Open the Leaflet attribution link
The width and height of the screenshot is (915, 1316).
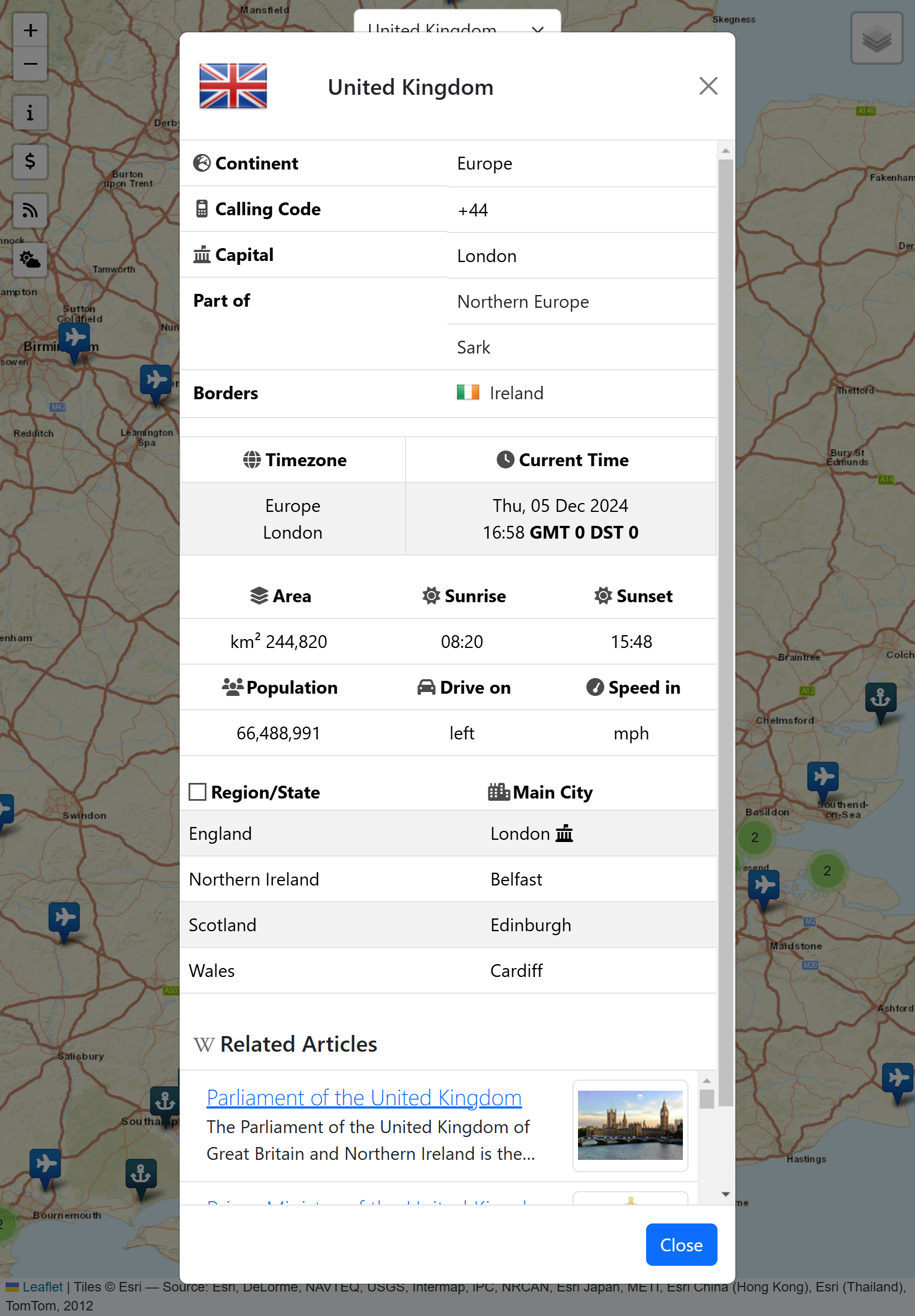[x=42, y=1287]
